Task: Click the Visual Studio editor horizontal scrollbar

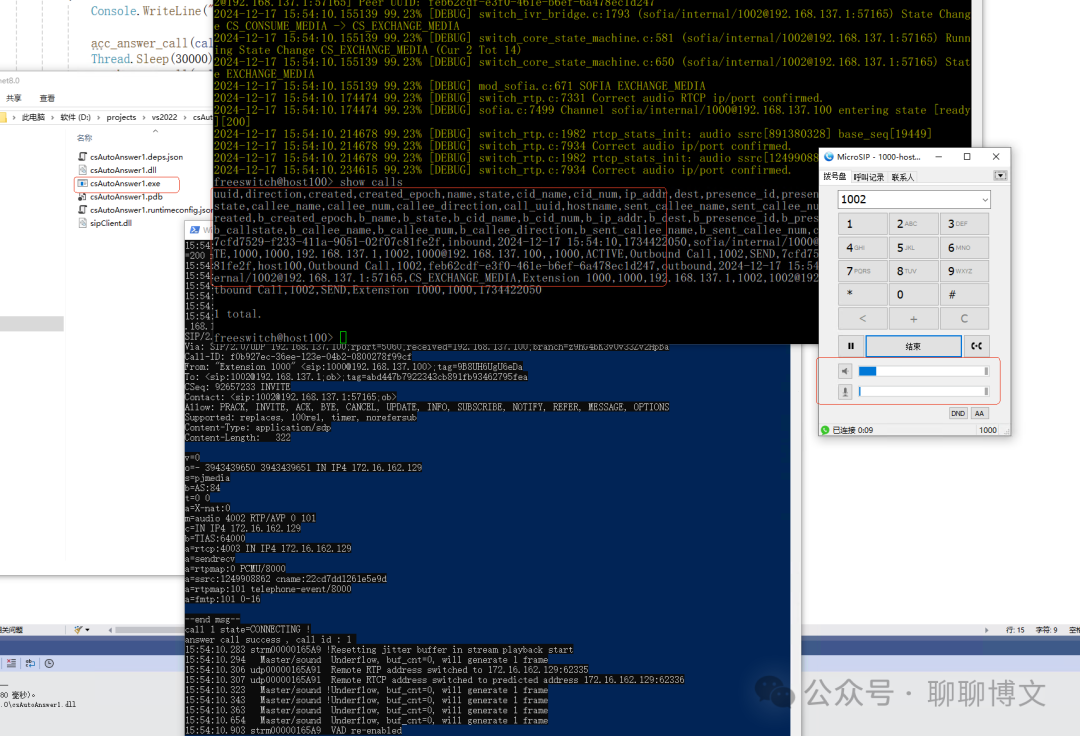Action: click(x=149, y=630)
